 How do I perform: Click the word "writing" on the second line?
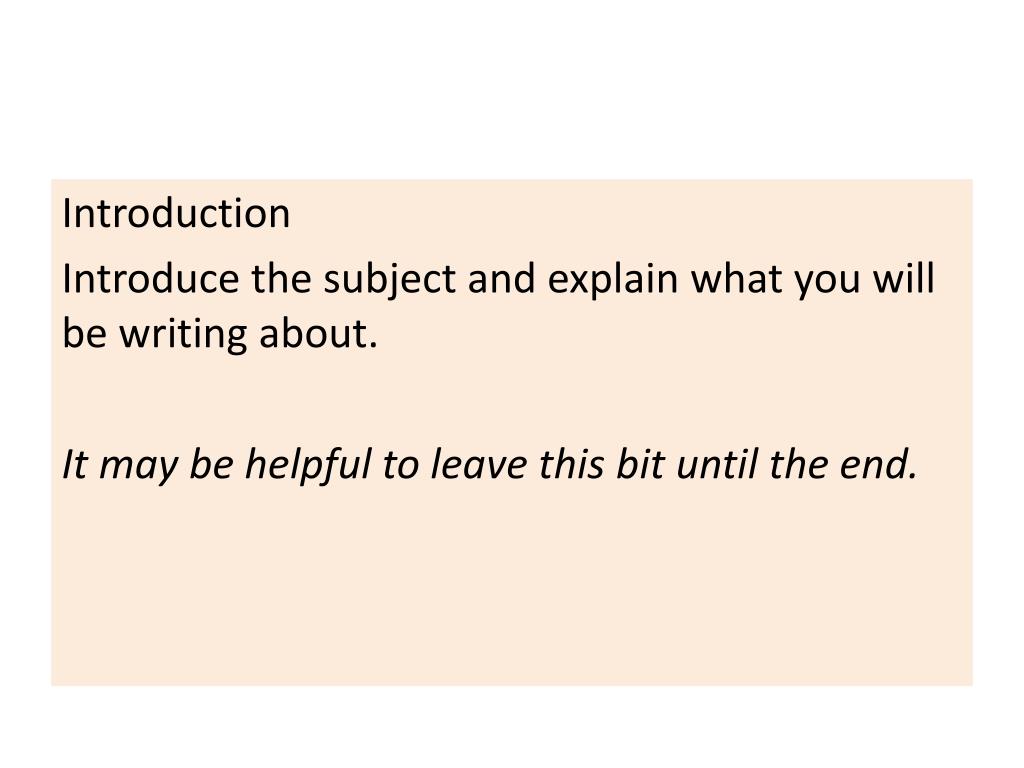184,336
